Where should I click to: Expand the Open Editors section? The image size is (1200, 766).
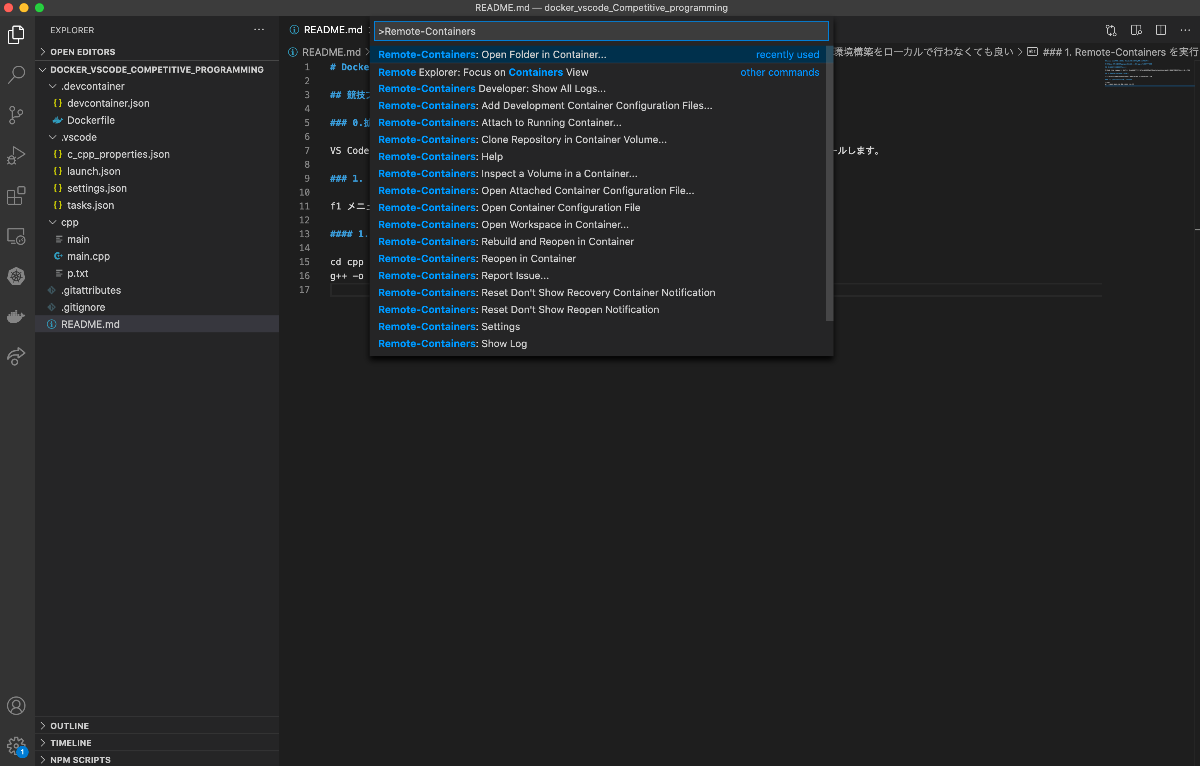click(157, 52)
